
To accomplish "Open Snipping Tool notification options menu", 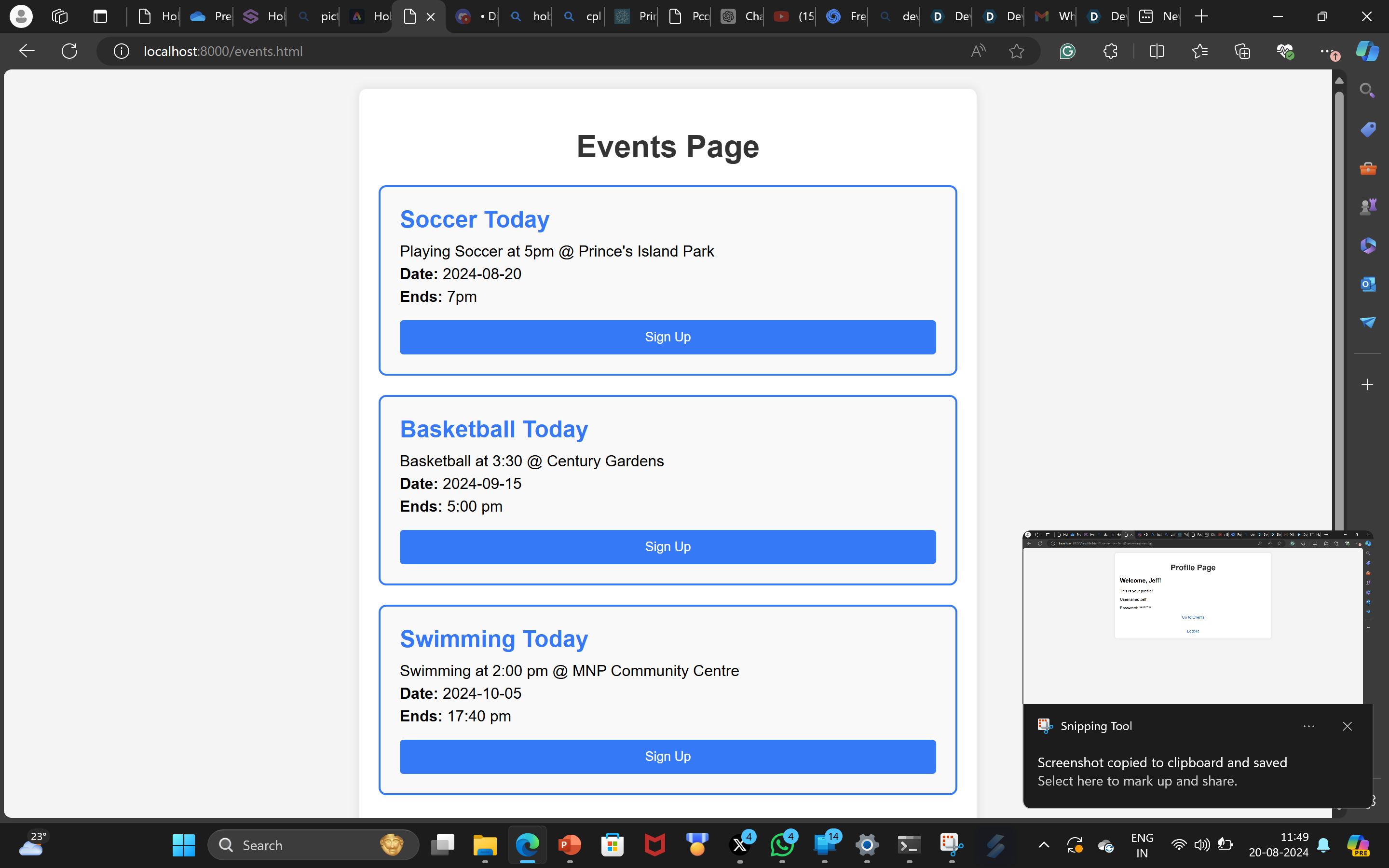I will tap(1308, 726).
